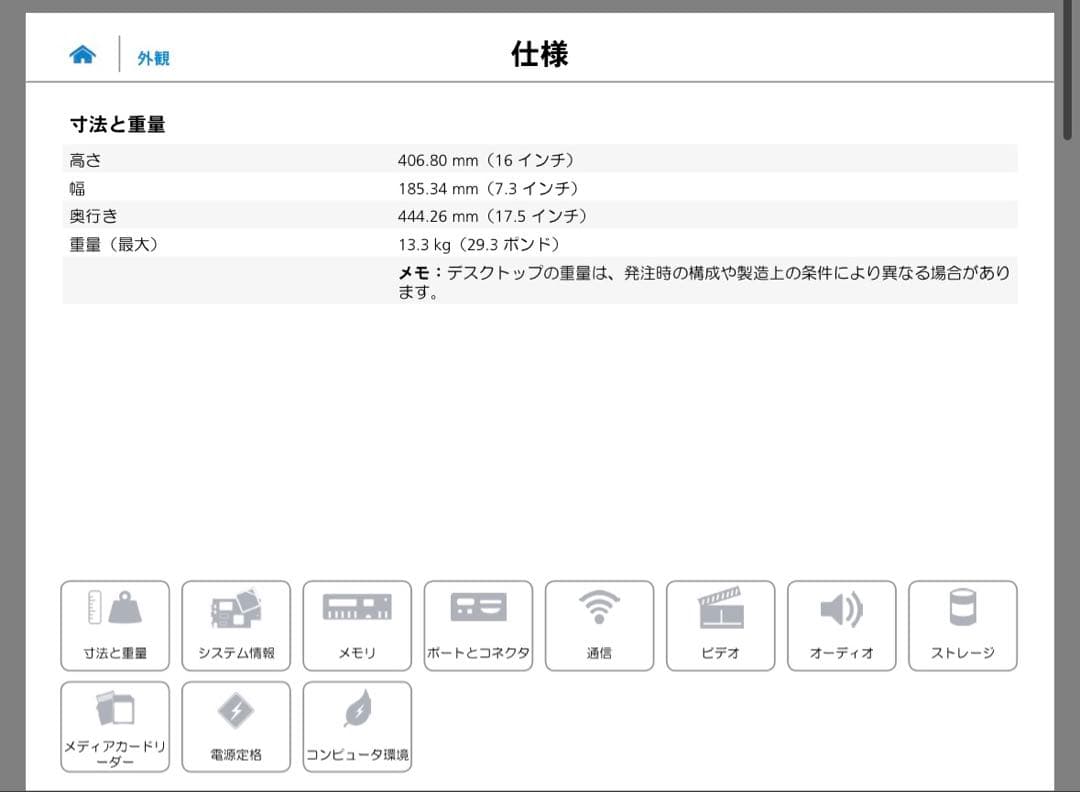This screenshot has height=792, width=1080.
Task: Open the 外観 link
Action: point(153,59)
